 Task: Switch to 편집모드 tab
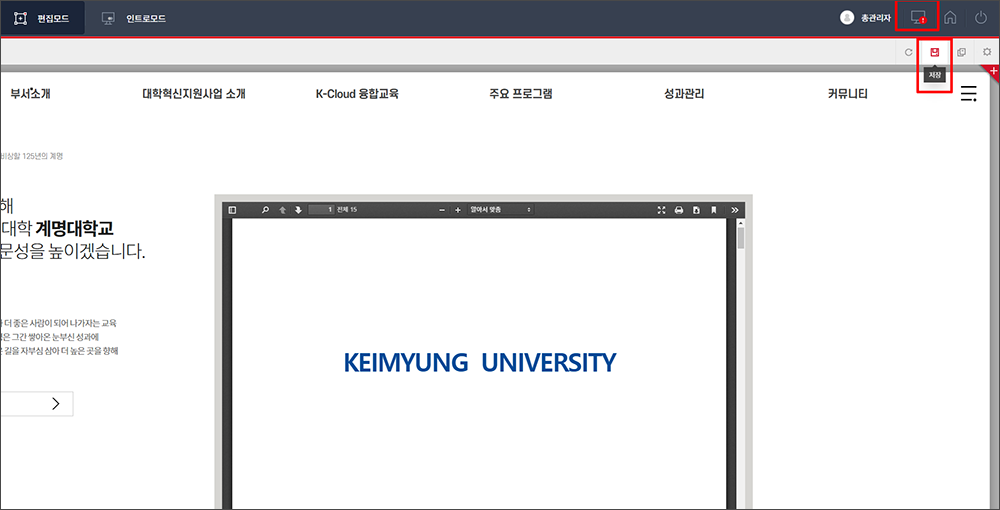pos(42,18)
